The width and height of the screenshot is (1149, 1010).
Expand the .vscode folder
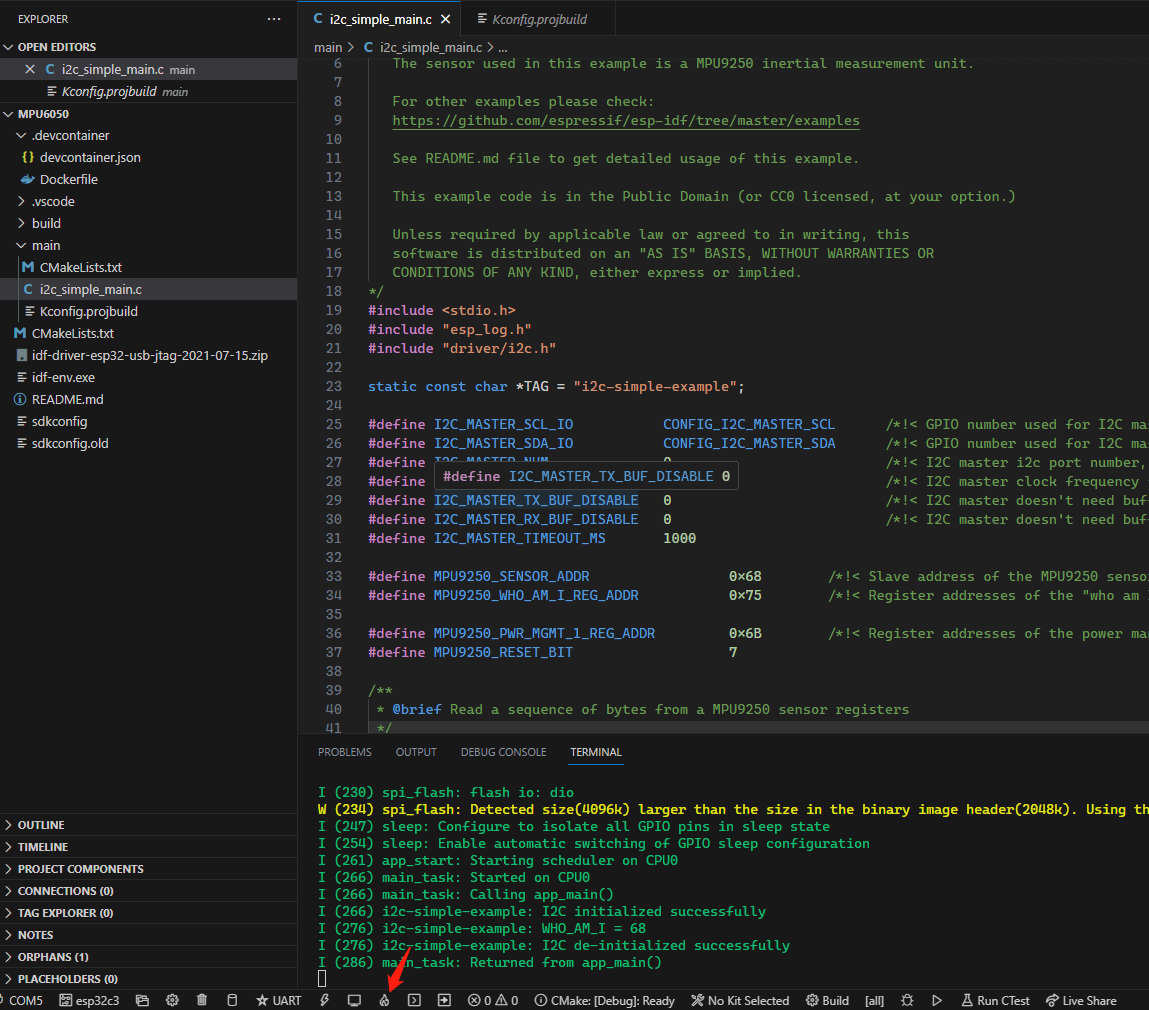tap(53, 201)
